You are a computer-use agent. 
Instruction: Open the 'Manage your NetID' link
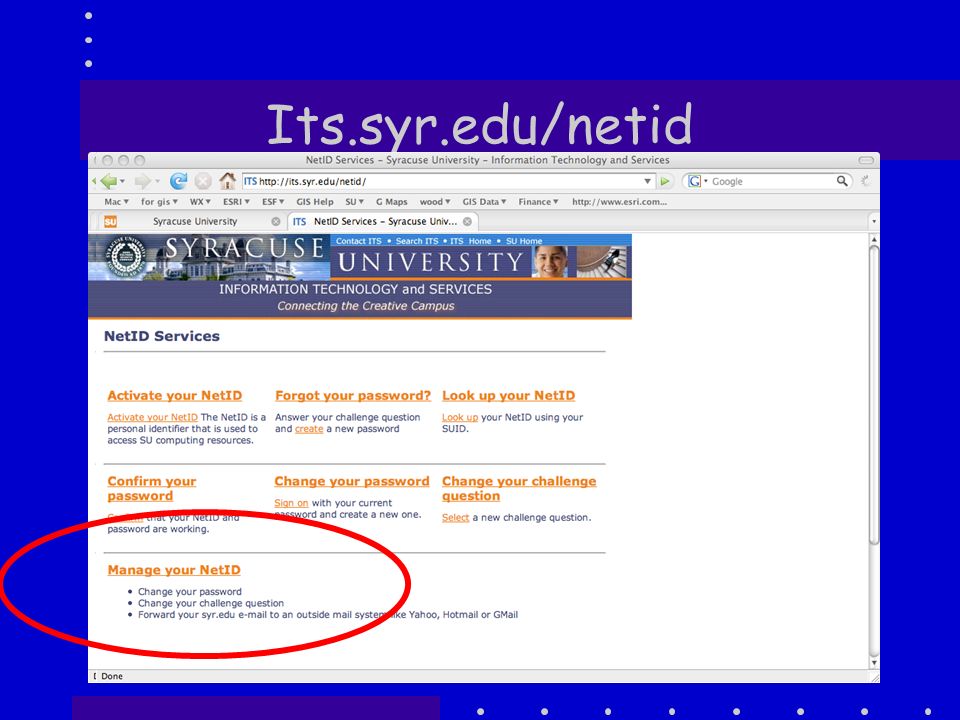(x=174, y=570)
